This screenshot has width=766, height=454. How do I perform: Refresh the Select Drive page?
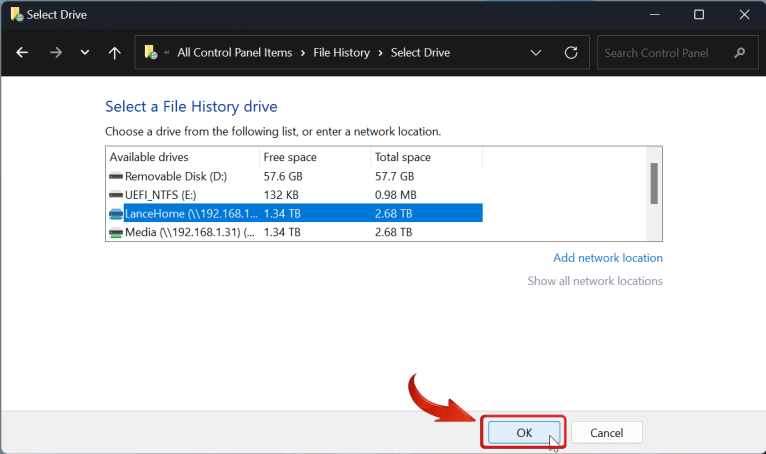[x=571, y=52]
